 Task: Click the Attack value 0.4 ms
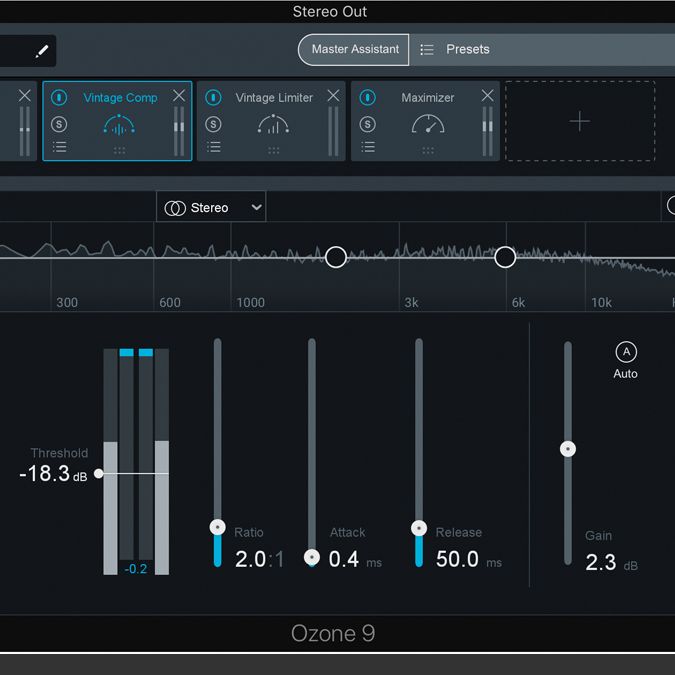355,559
